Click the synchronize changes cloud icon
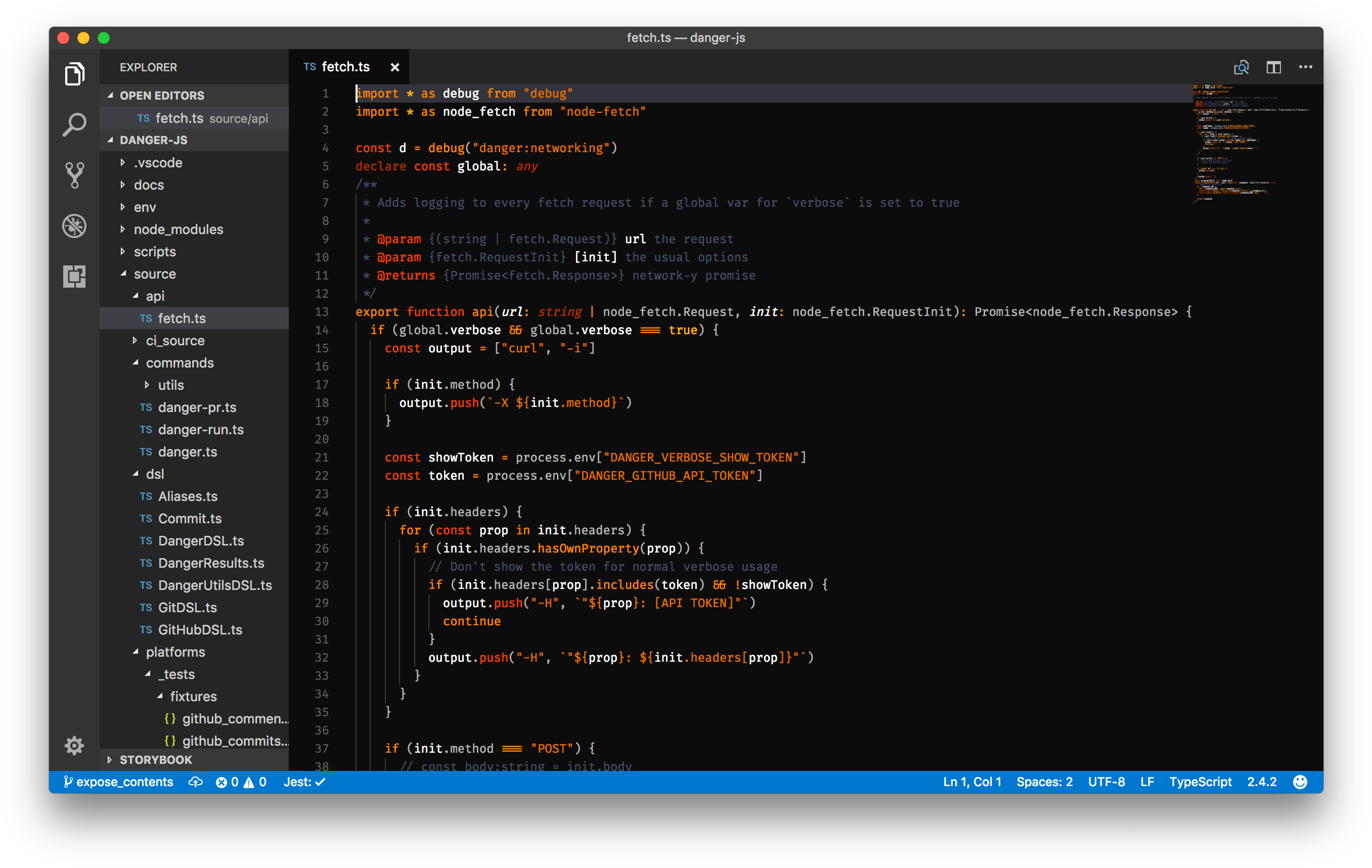The image size is (1372, 868). [x=195, y=782]
